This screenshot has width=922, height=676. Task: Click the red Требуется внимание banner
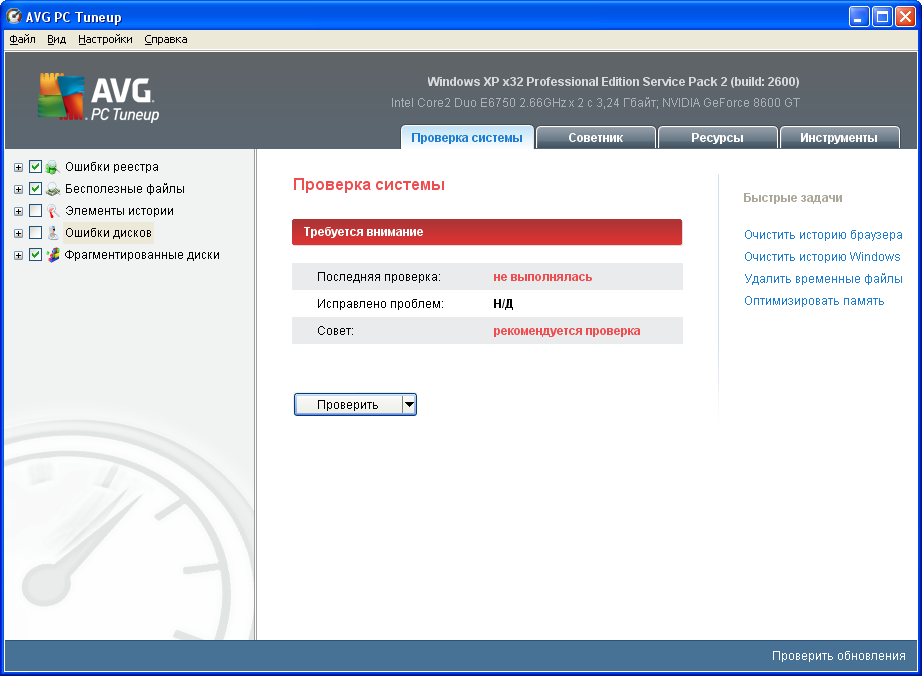(x=487, y=232)
